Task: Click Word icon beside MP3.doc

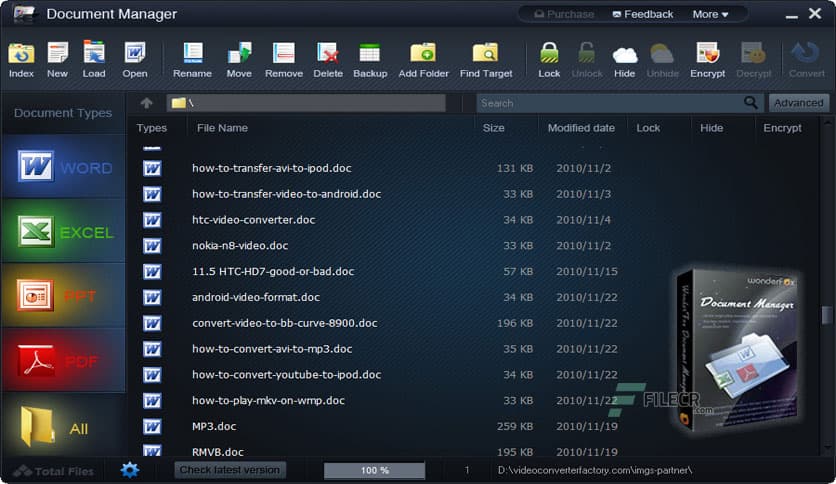Action: pos(152,426)
